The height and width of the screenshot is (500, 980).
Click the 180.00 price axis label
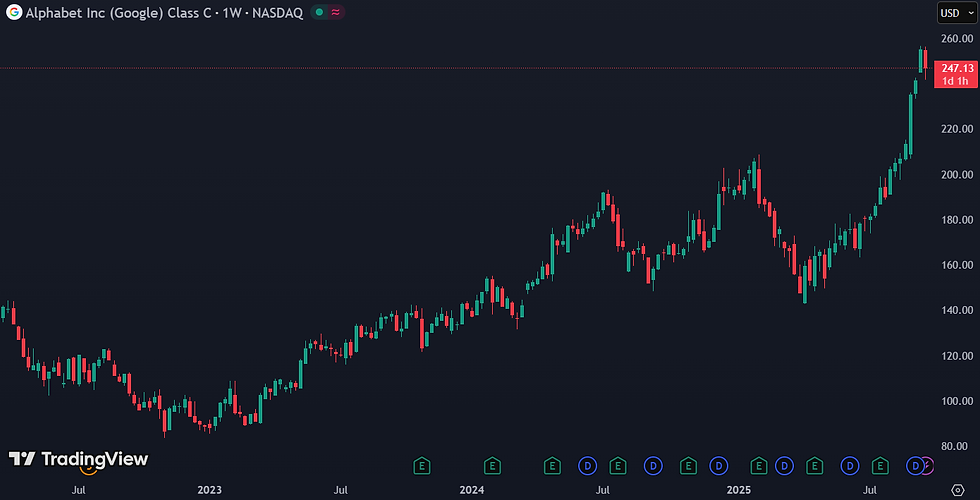tap(957, 220)
